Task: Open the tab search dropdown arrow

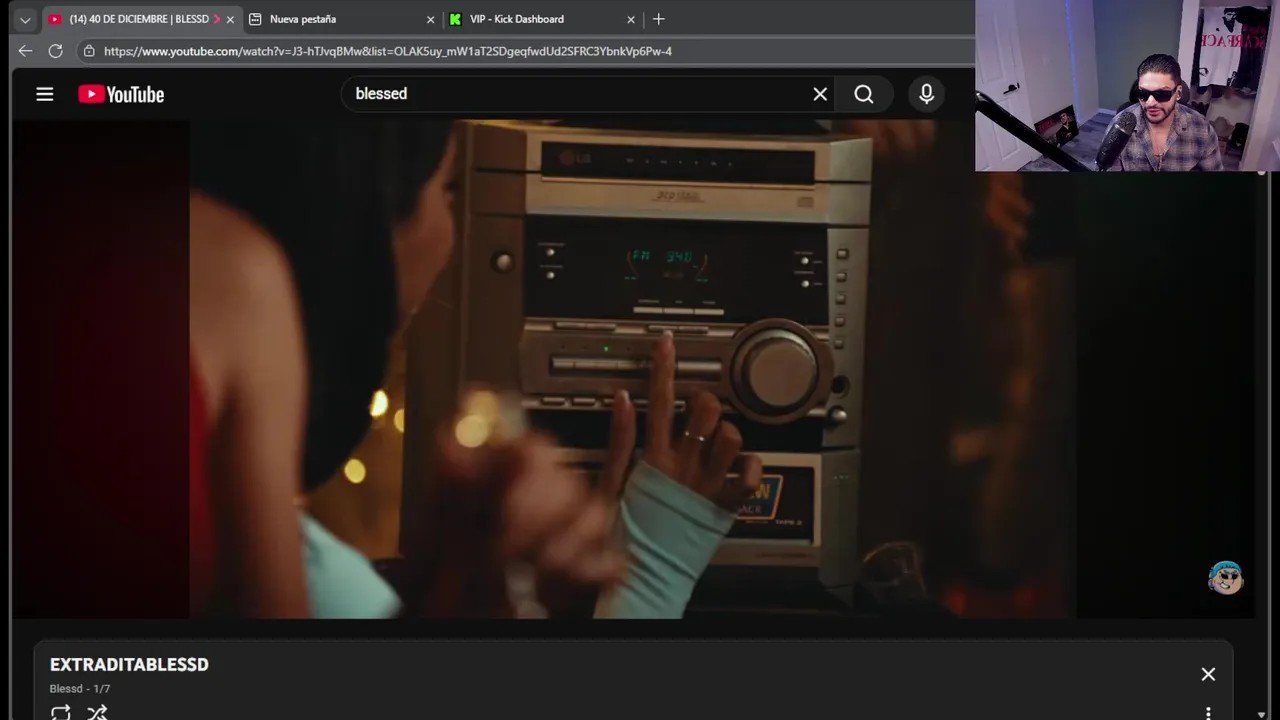Action: [x=25, y=19]
